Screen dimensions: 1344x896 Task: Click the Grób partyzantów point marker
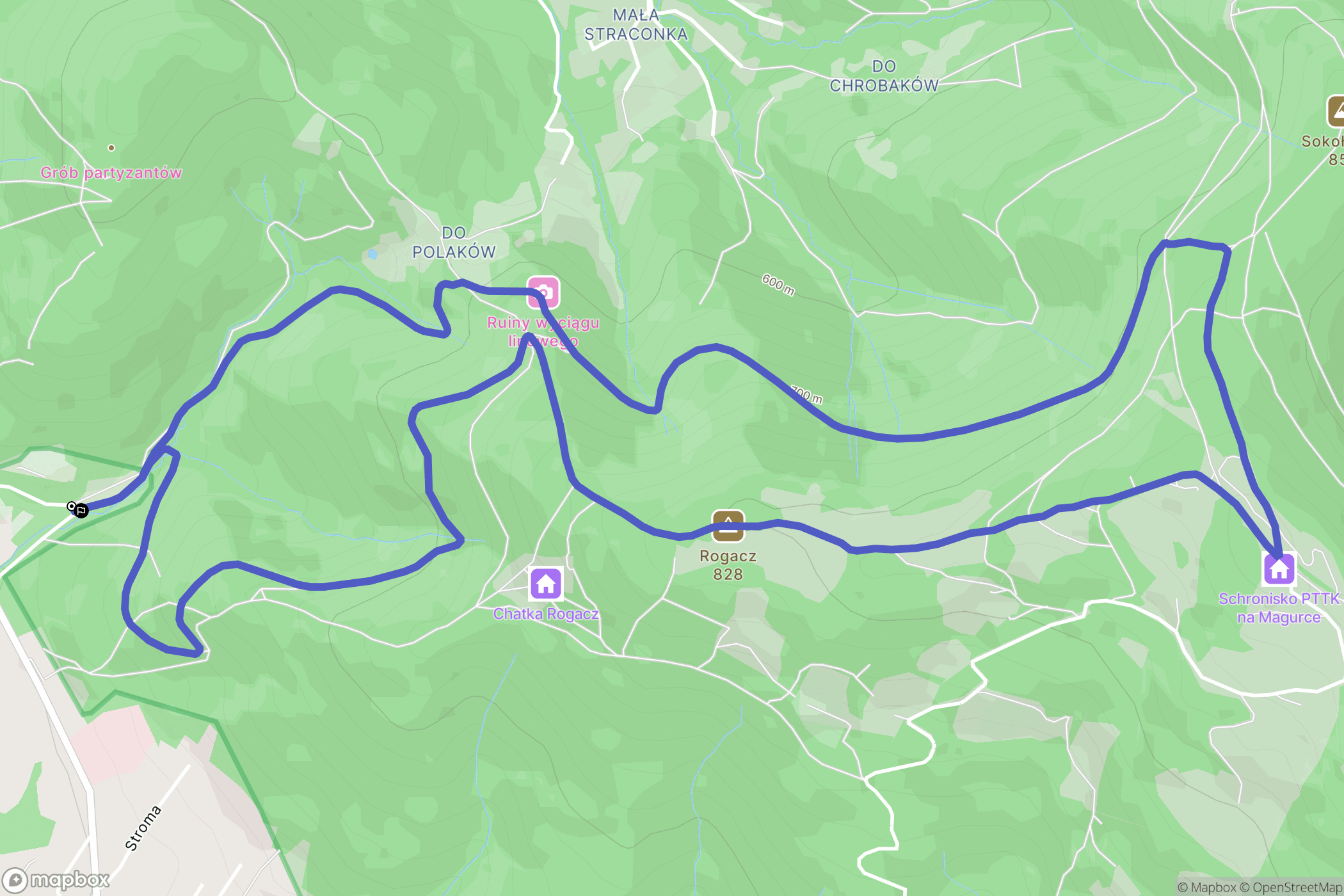click(111, 148)
